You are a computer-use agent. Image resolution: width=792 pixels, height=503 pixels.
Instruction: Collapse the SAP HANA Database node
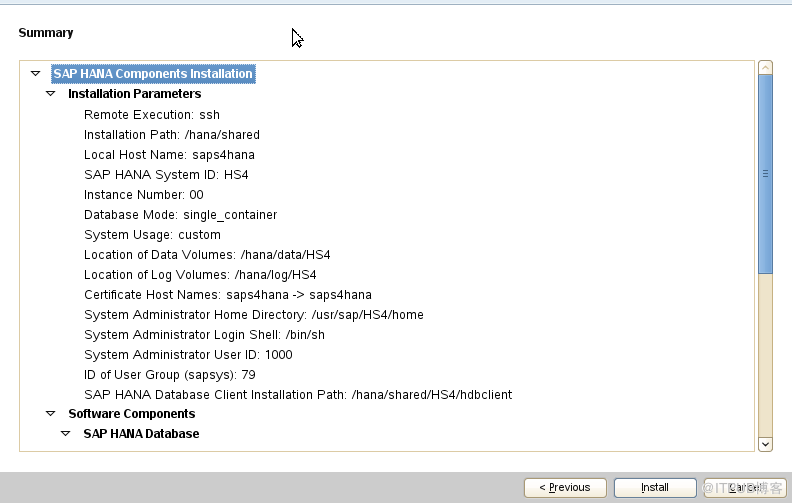click(66, 434)
